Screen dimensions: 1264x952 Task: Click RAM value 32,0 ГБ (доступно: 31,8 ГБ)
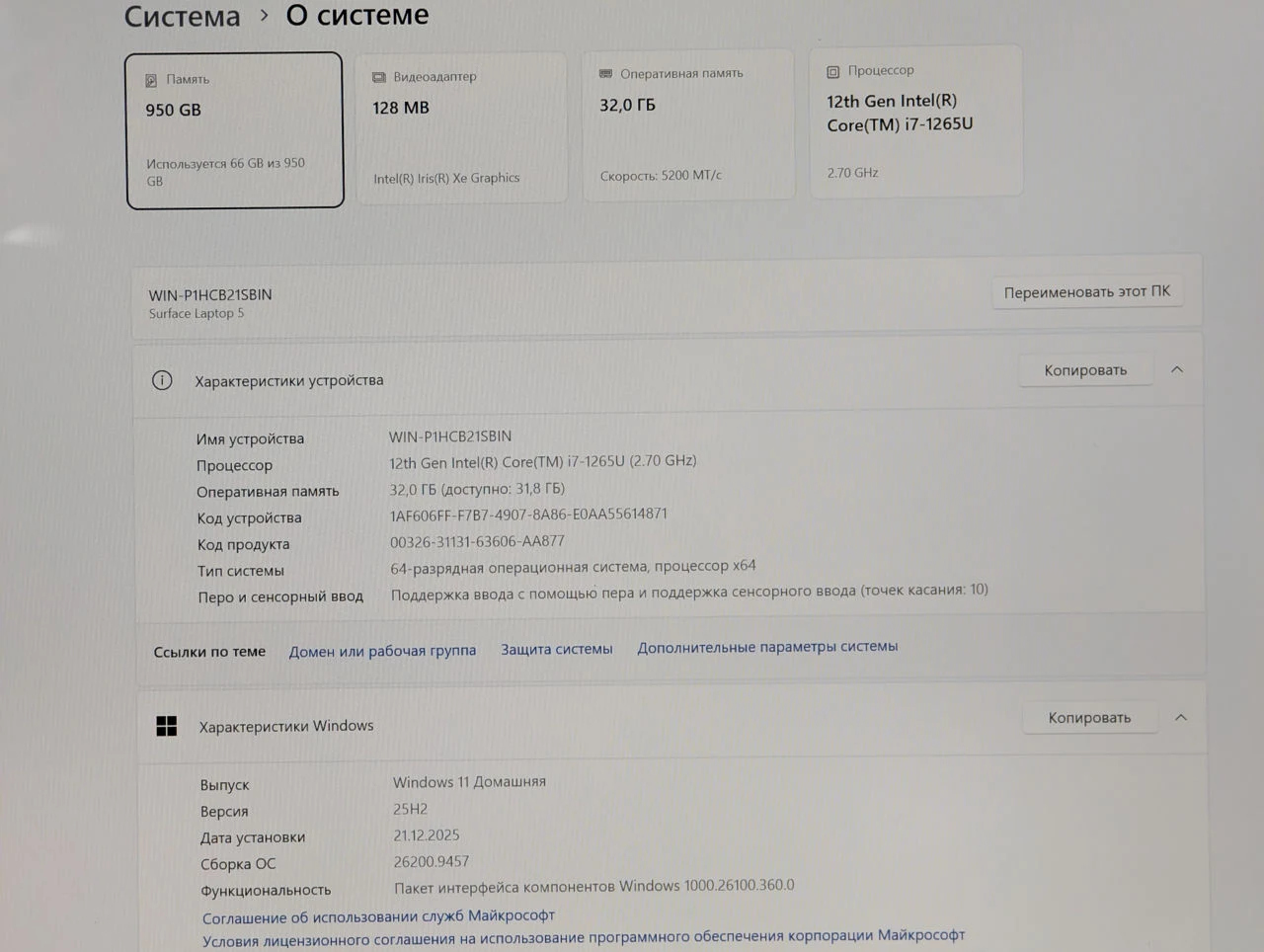point(477,489)
